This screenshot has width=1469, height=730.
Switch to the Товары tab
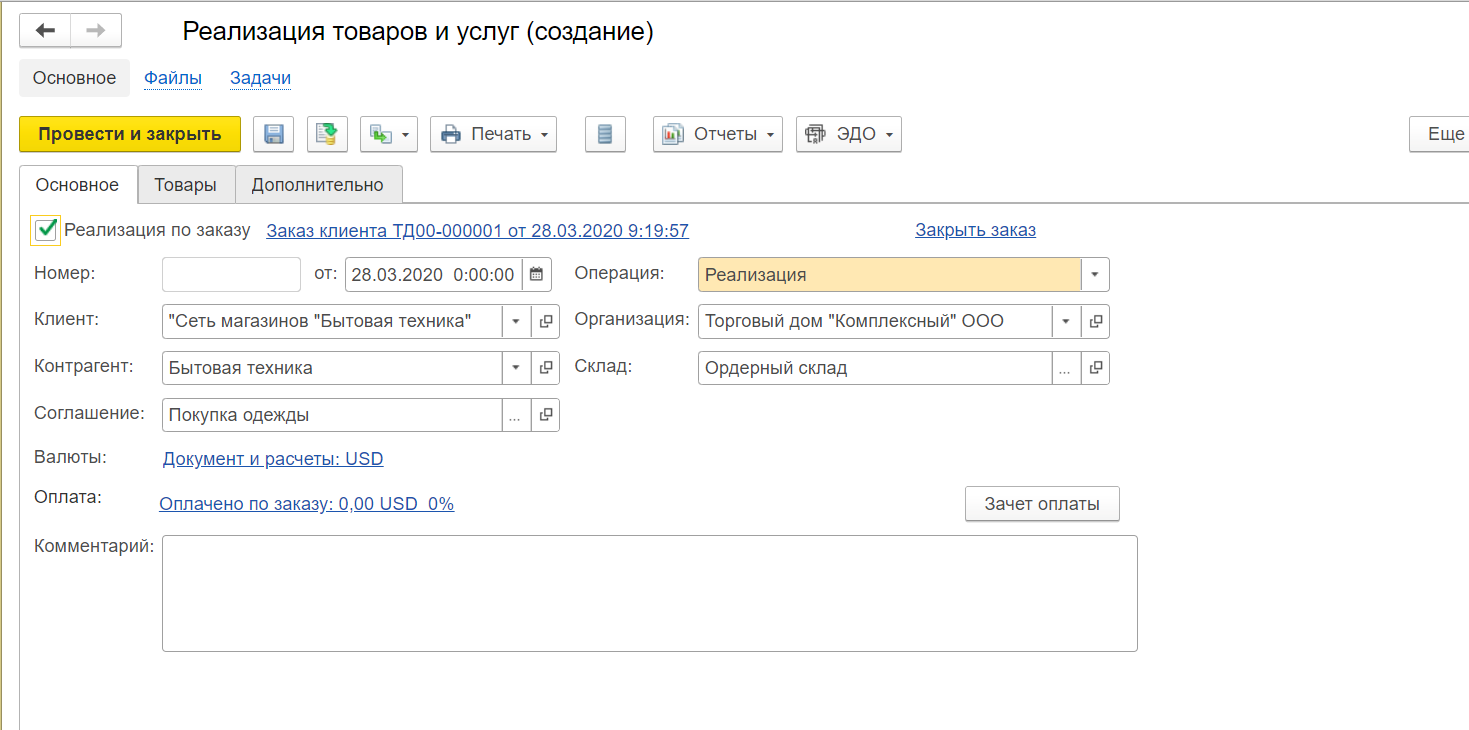[185, 185]
